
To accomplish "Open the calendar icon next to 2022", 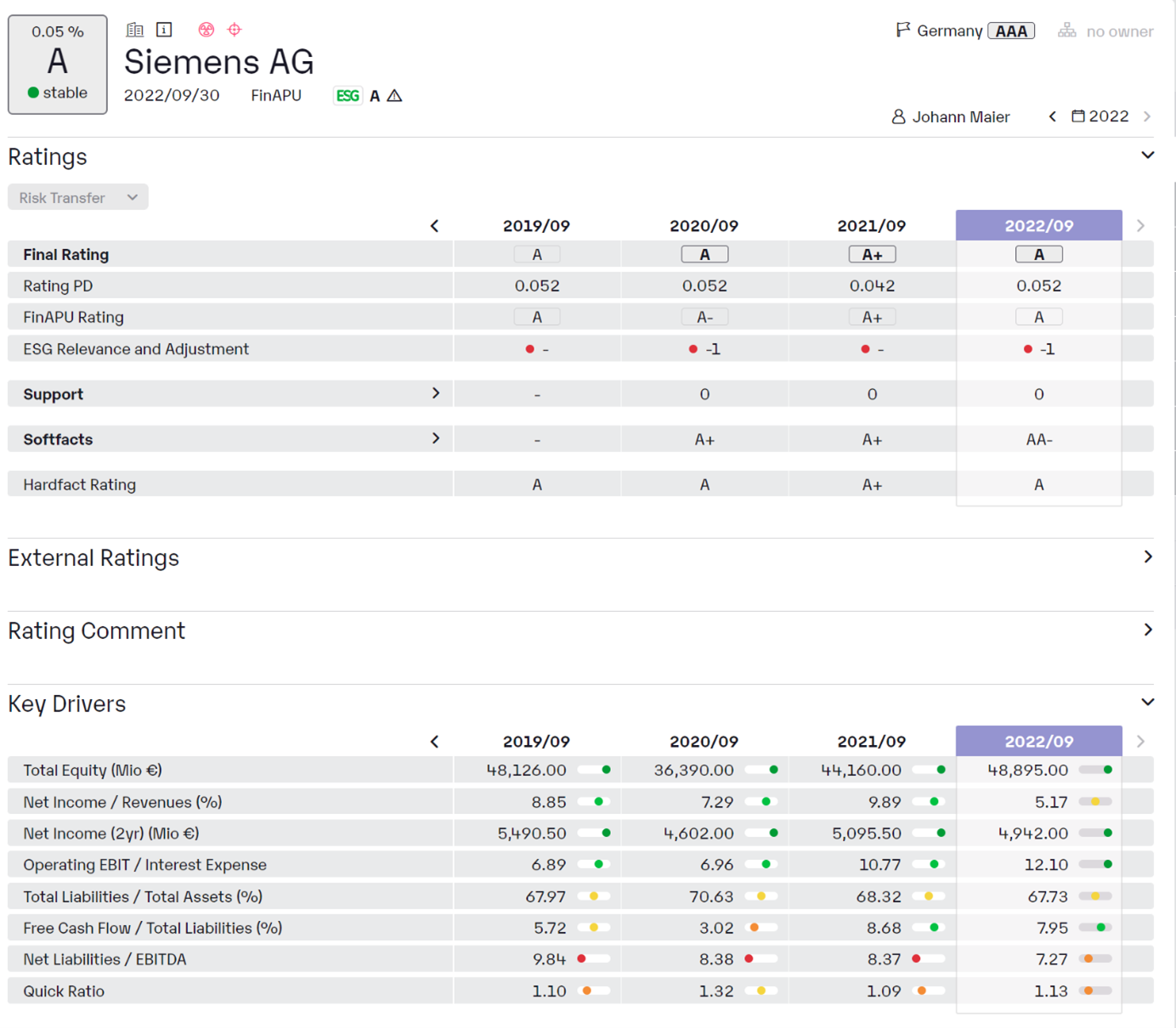I will coord(1077,116).
